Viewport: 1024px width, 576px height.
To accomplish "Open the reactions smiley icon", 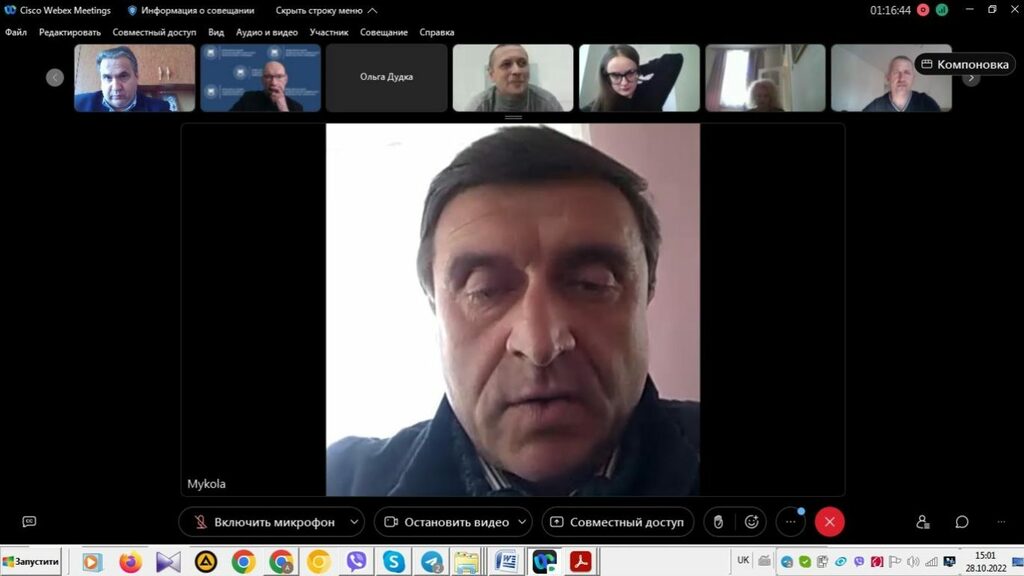I will coord(751,522).
